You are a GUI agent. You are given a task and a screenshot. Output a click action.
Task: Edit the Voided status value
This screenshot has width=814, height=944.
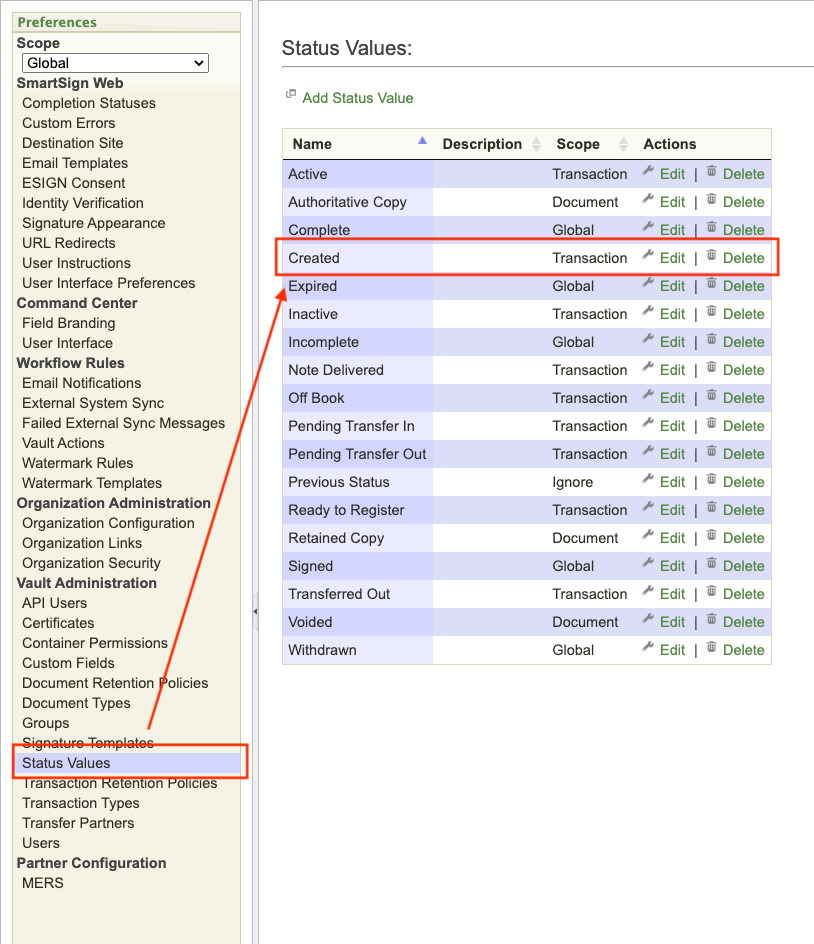pos(672,622)
